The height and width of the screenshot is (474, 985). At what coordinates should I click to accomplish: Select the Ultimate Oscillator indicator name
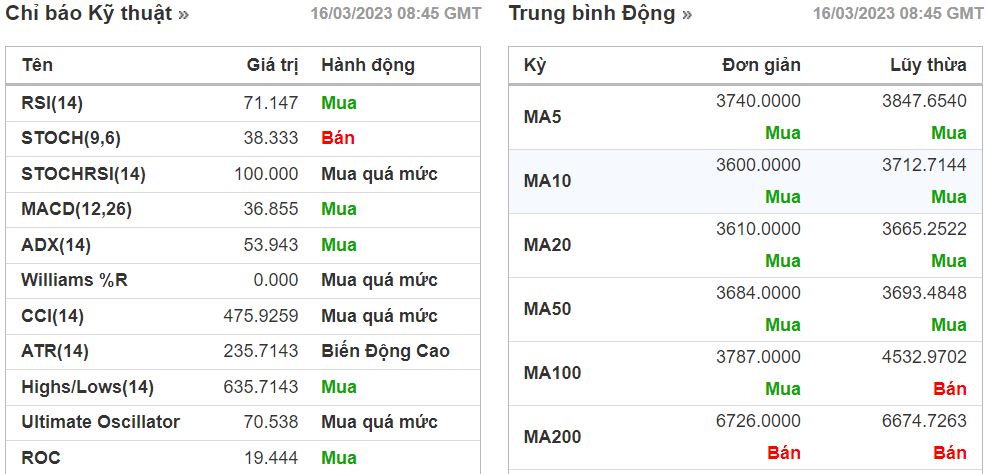101,422
